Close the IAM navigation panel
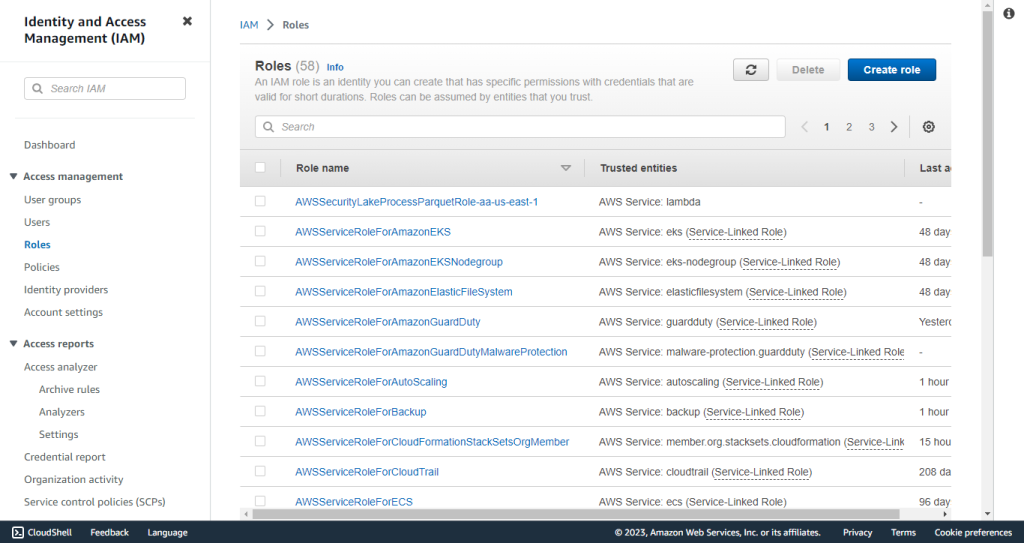This screenshot has width=1024, height=543. [187, 22]
